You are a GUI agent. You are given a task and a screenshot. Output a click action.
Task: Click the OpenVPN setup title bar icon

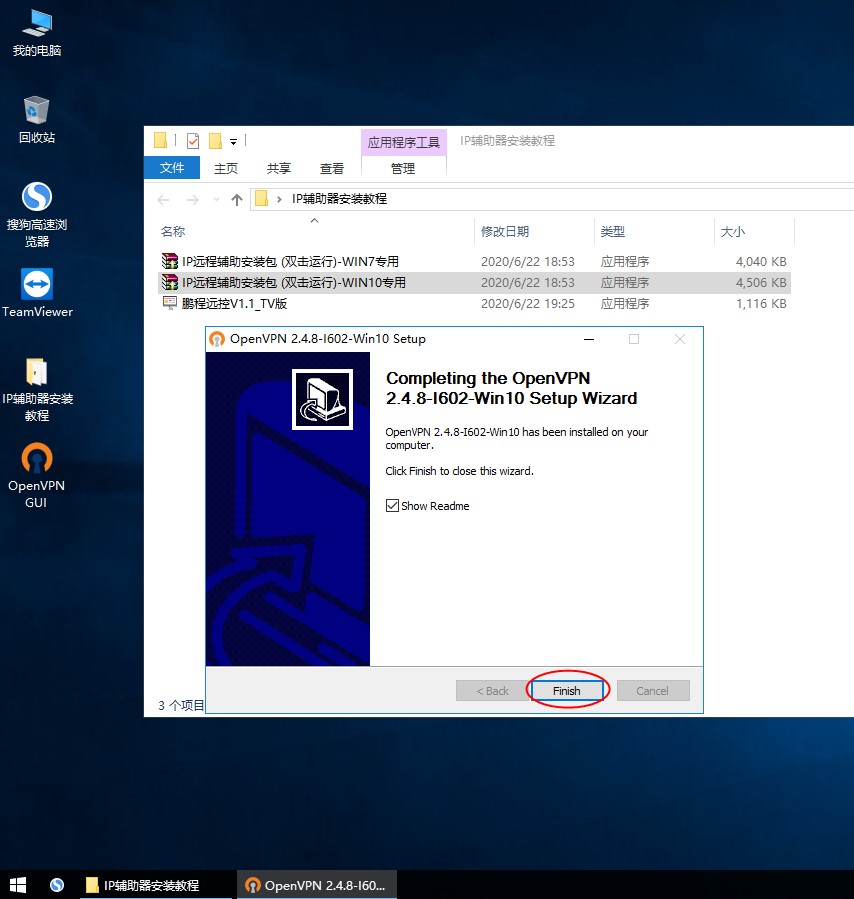click(x=217, y=339)
